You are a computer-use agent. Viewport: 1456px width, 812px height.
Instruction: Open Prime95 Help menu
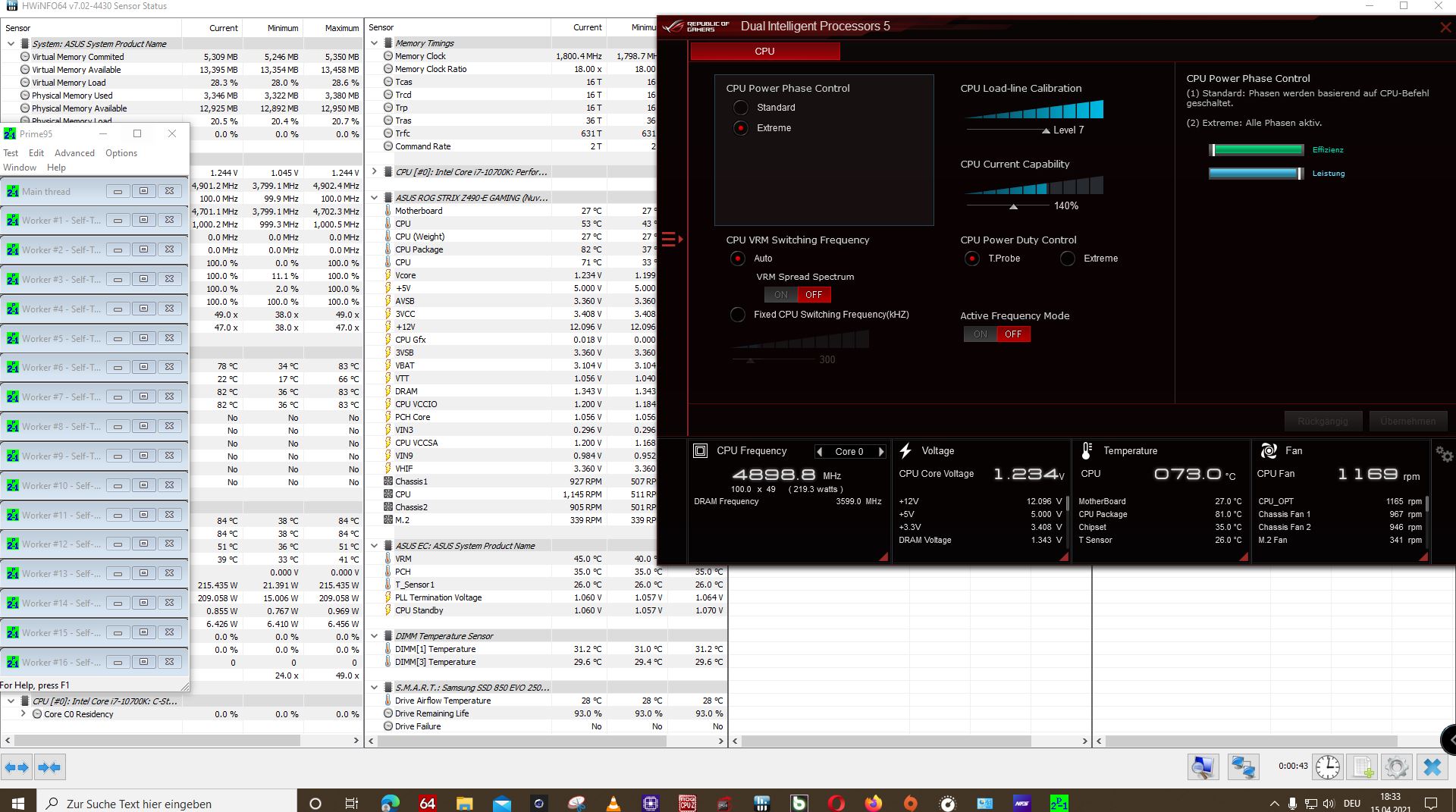click(x=56, y=168)
